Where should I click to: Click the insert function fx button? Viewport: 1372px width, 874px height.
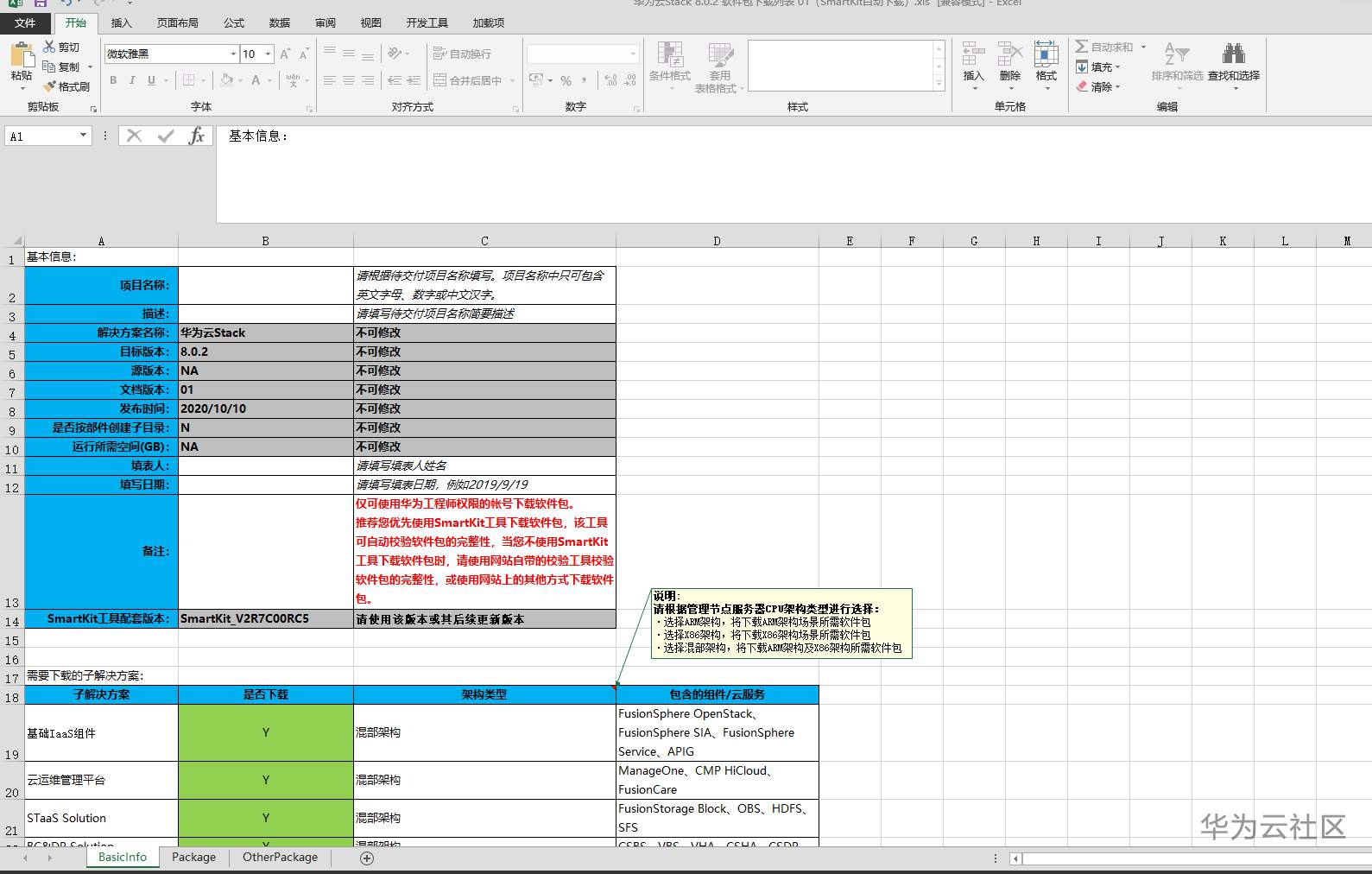click(197, 136)
